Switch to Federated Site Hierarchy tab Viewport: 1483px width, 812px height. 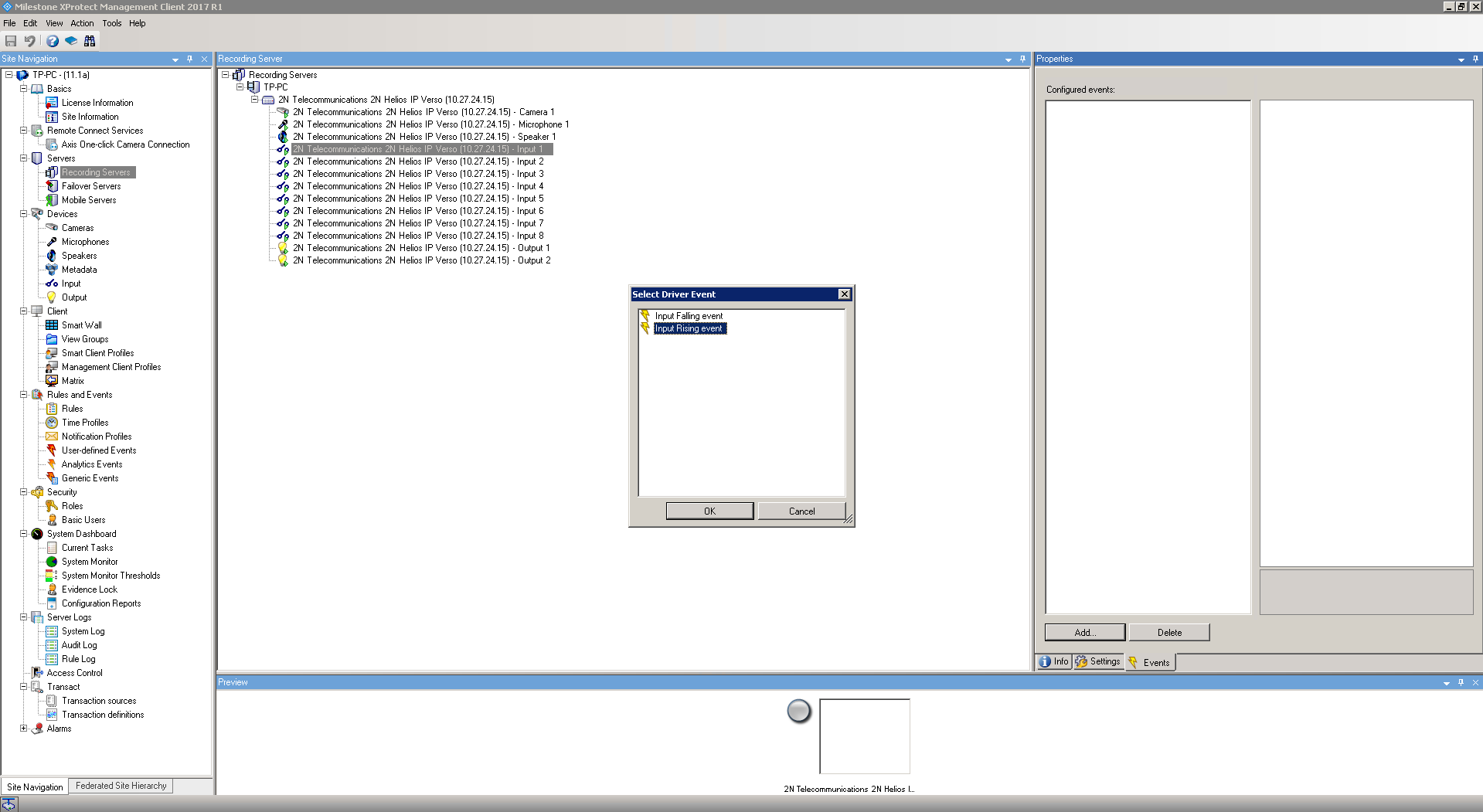point(121,786)
